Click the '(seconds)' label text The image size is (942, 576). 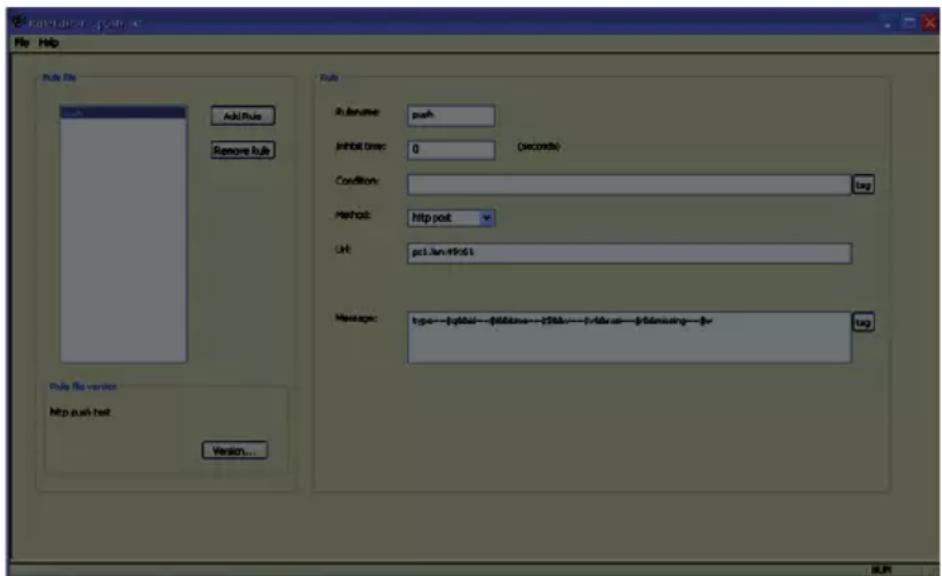coord(539,147)
